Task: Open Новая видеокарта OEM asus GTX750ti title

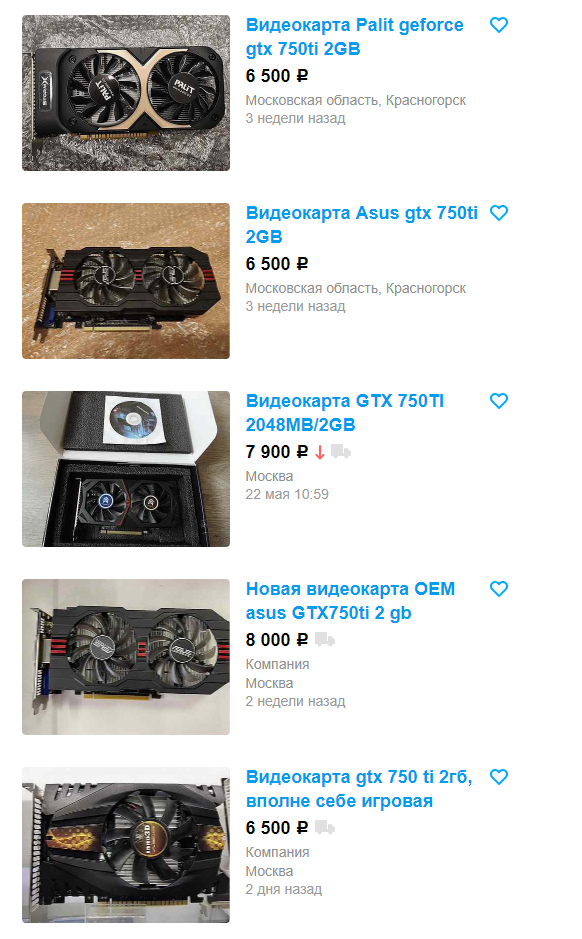Action: (350, 601)
